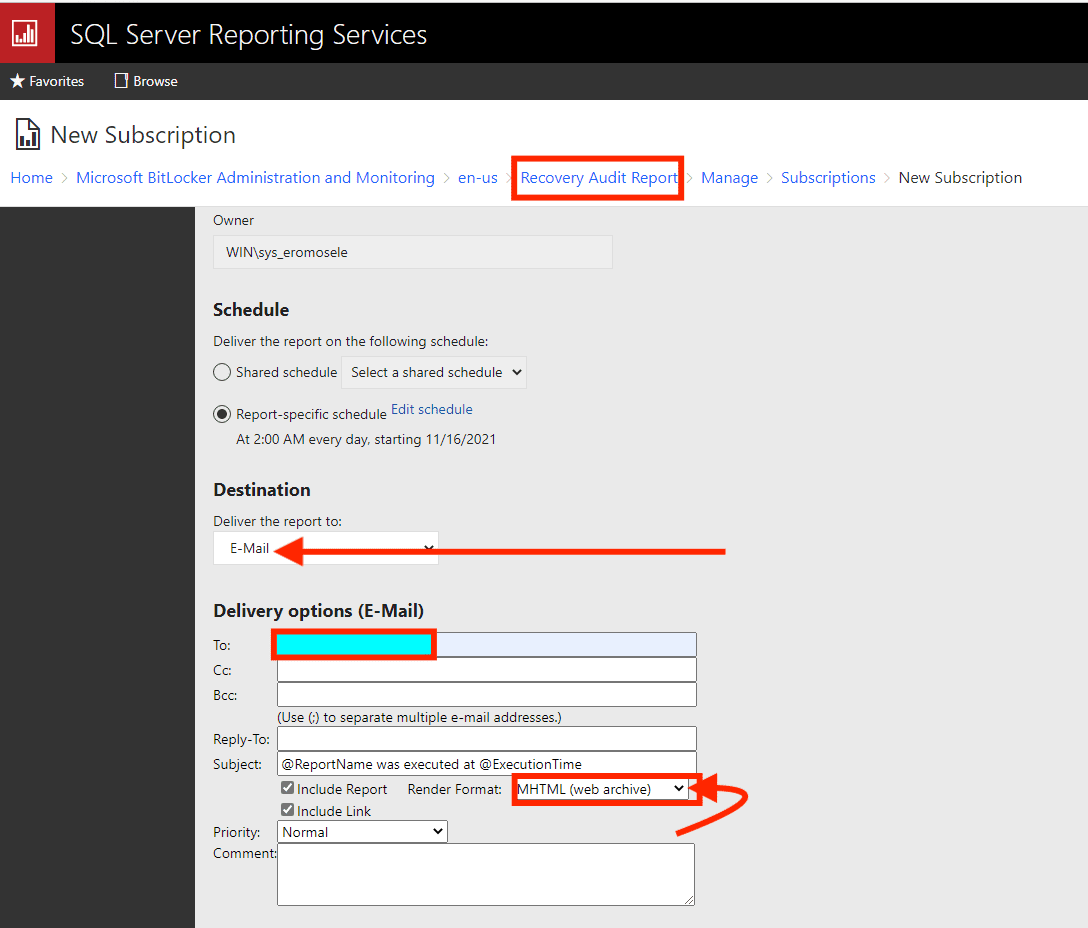1088x928 pixels.
Task: Click inside the Comment text area
Action: [x=486, y=875]
